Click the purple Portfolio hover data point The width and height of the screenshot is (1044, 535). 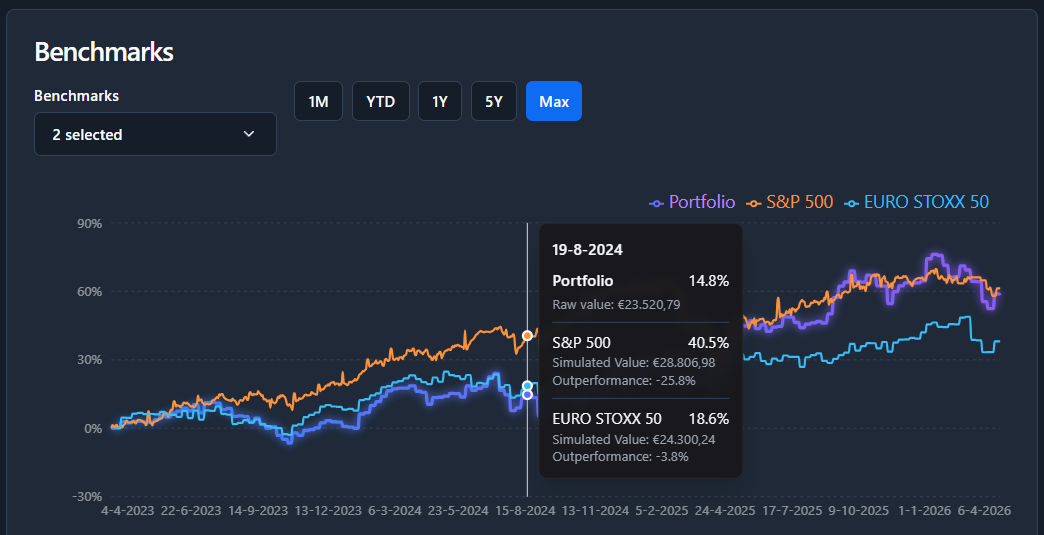527,395
